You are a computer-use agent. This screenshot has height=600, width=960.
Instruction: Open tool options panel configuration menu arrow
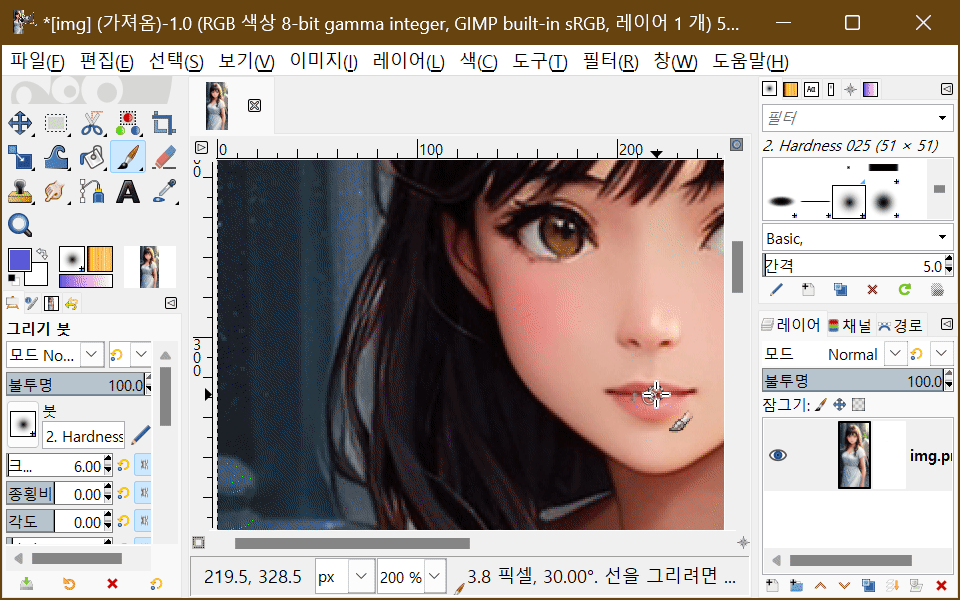click(171, 303)
